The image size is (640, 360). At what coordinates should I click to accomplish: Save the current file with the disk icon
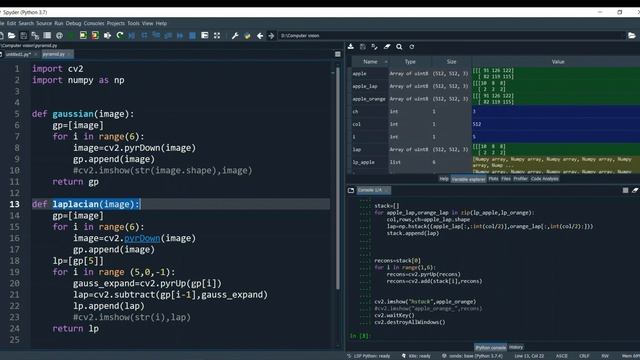(24, 36)
